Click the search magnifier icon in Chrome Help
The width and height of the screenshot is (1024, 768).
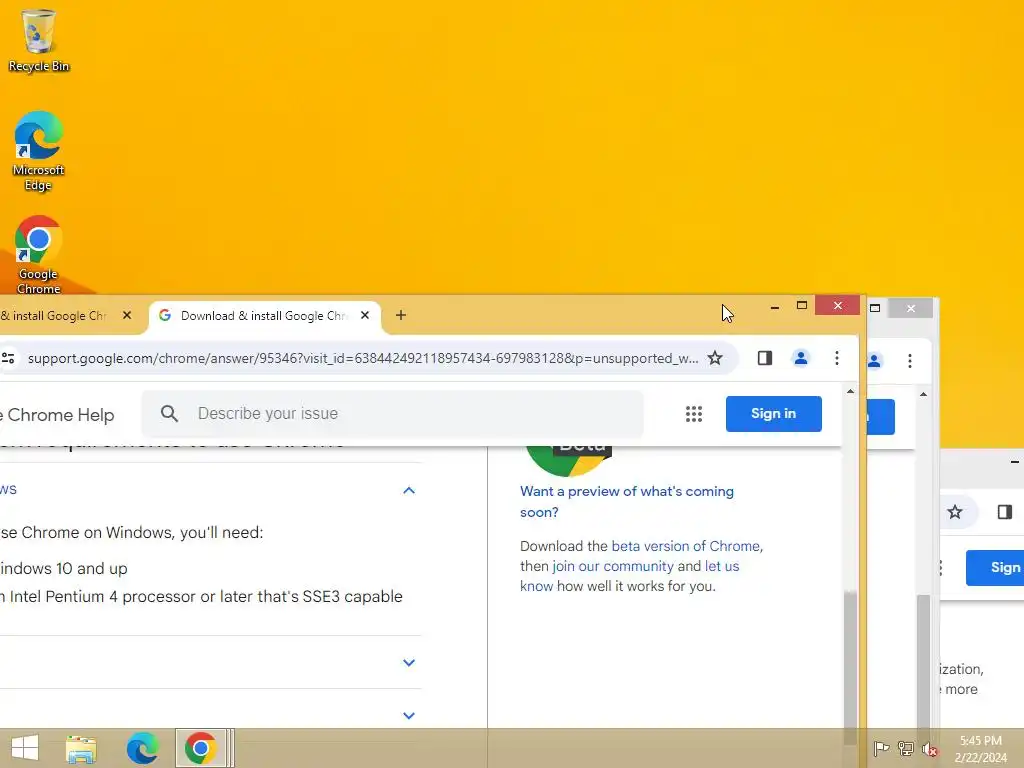click(169, 413)
